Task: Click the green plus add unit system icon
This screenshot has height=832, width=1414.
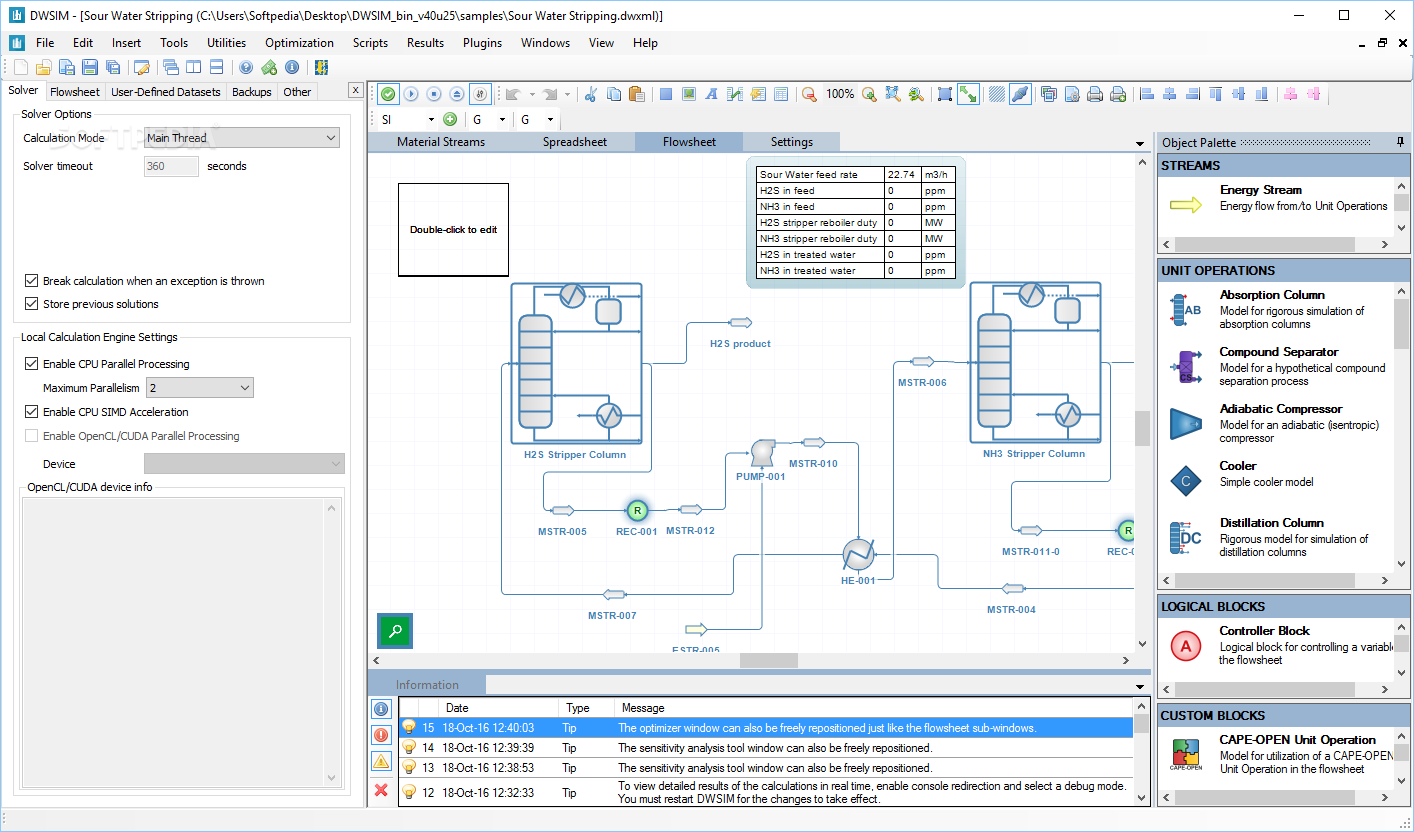Action: (x=450, y=119)
